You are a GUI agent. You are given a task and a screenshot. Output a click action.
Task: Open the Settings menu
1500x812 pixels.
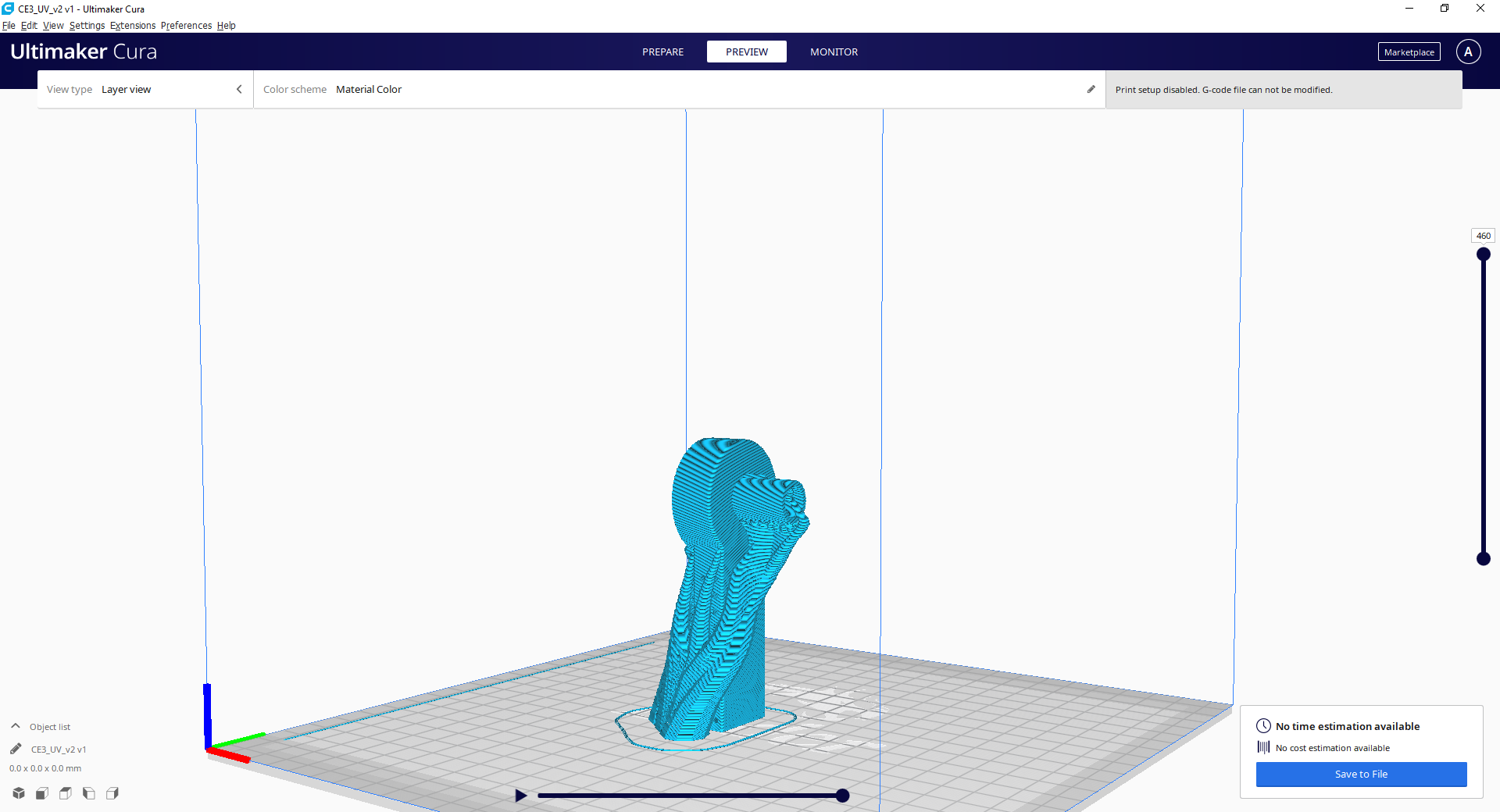coord(87,26)
